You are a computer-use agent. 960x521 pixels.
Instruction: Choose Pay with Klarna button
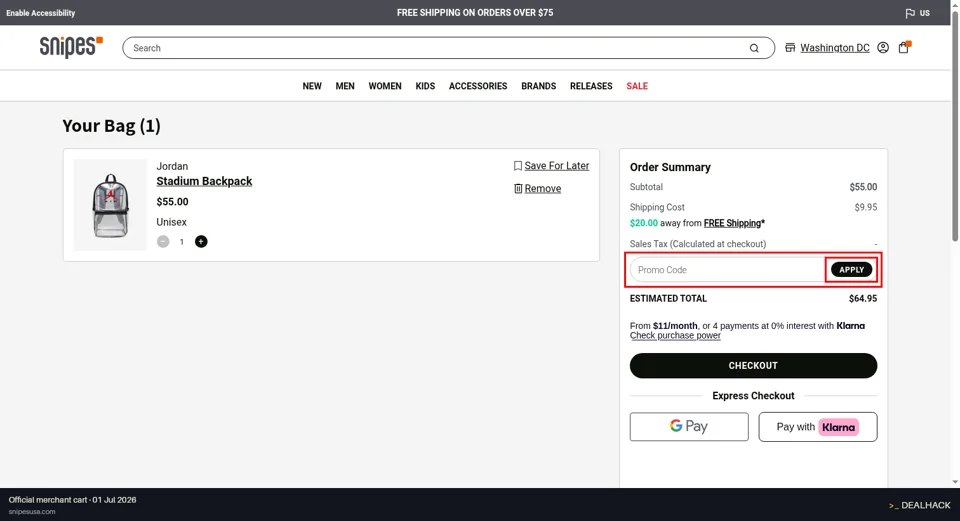click(817, 427)
